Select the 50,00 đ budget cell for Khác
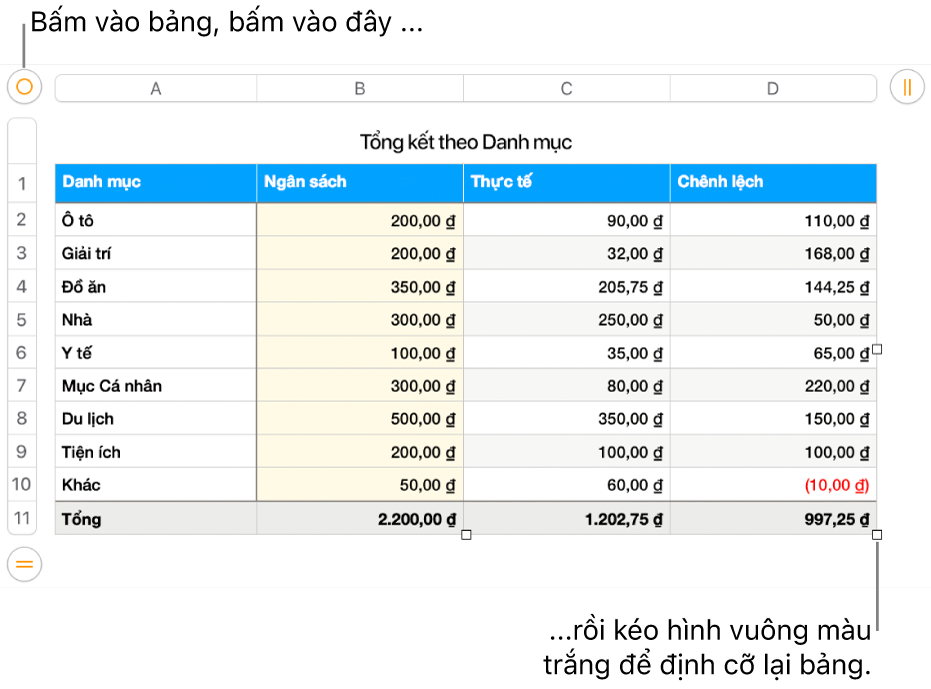 tap(360, 484)
